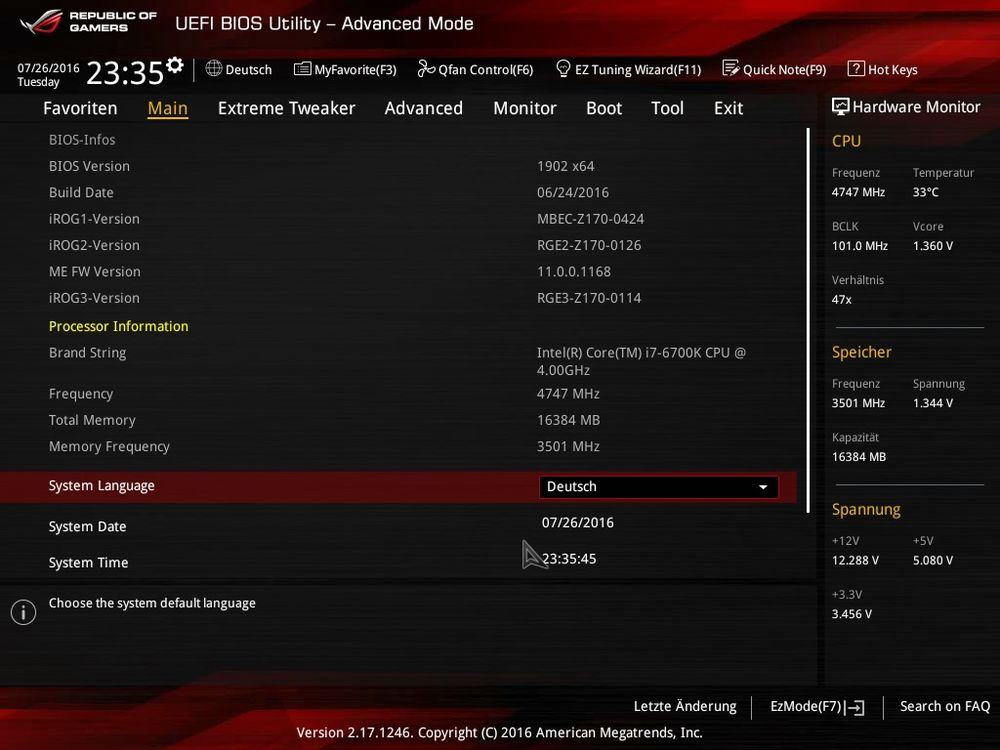The height and width of the screenshot is (750, 1000).
Task: Click the info icon beside the help text
Action: point(24,612)
